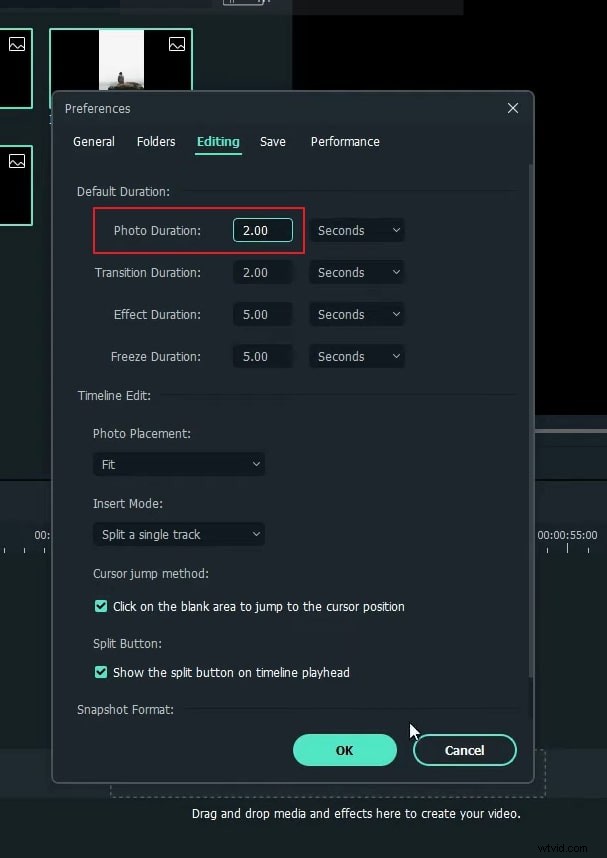The height and width of the screenshot is (858, 607).
Task: Open the Performance tab
Action: click(345, 142)
